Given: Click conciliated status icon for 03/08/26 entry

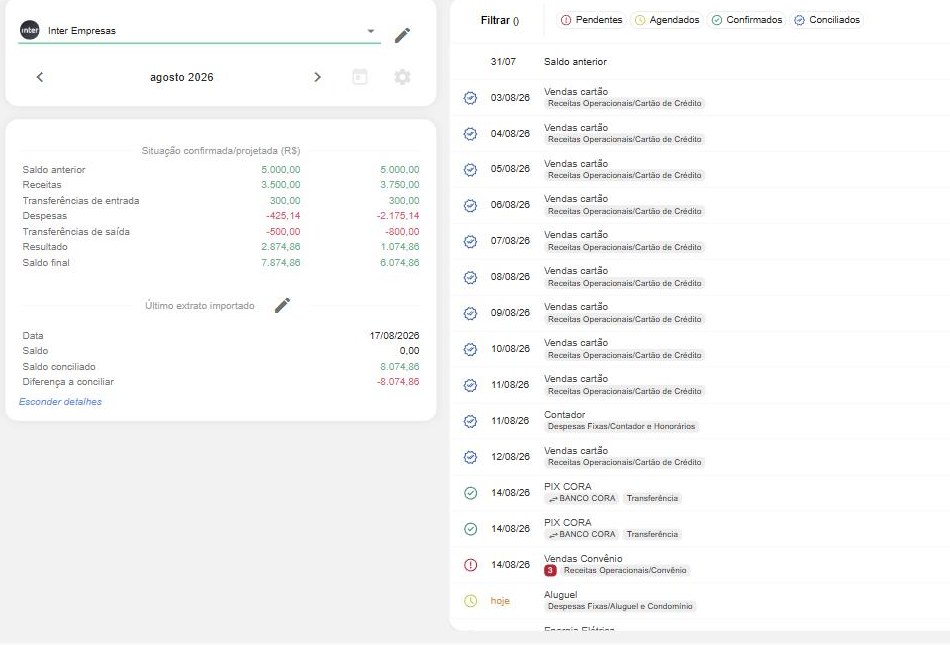Looking at the screenshot, I should (470, 98).
